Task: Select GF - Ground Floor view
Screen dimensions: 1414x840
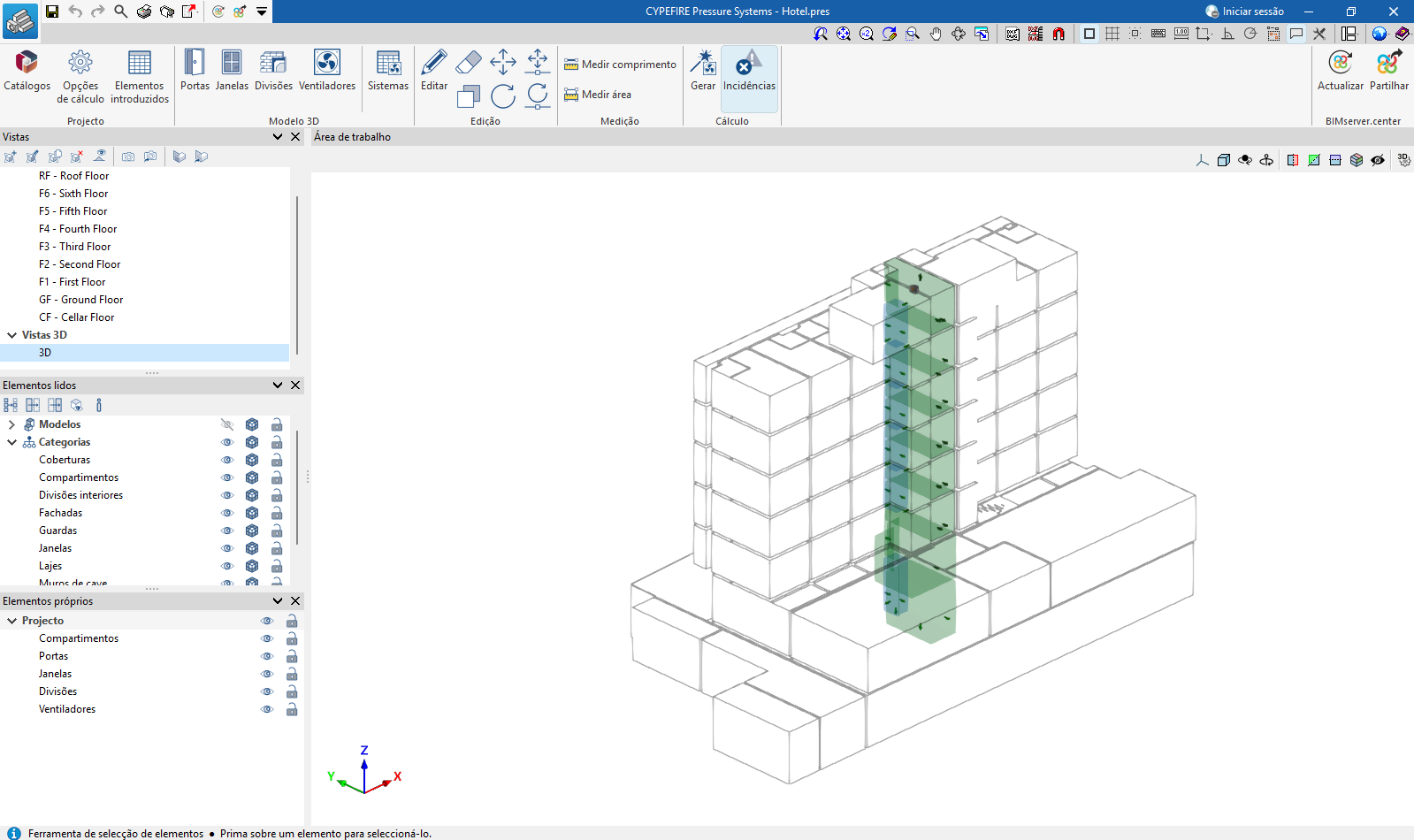Action: pyautogui.click(x=80, y=300)
